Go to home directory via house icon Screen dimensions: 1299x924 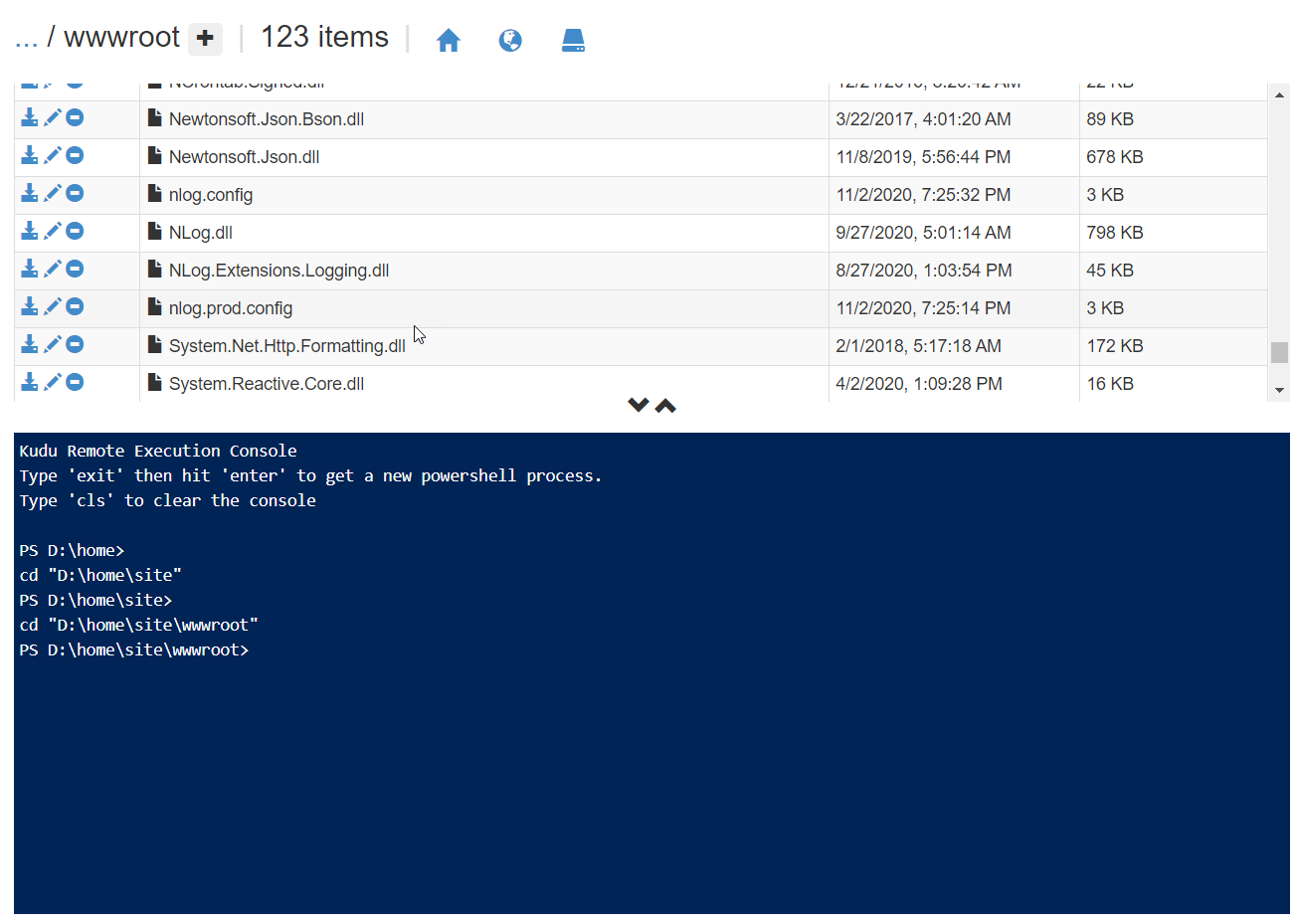(449, 40)
